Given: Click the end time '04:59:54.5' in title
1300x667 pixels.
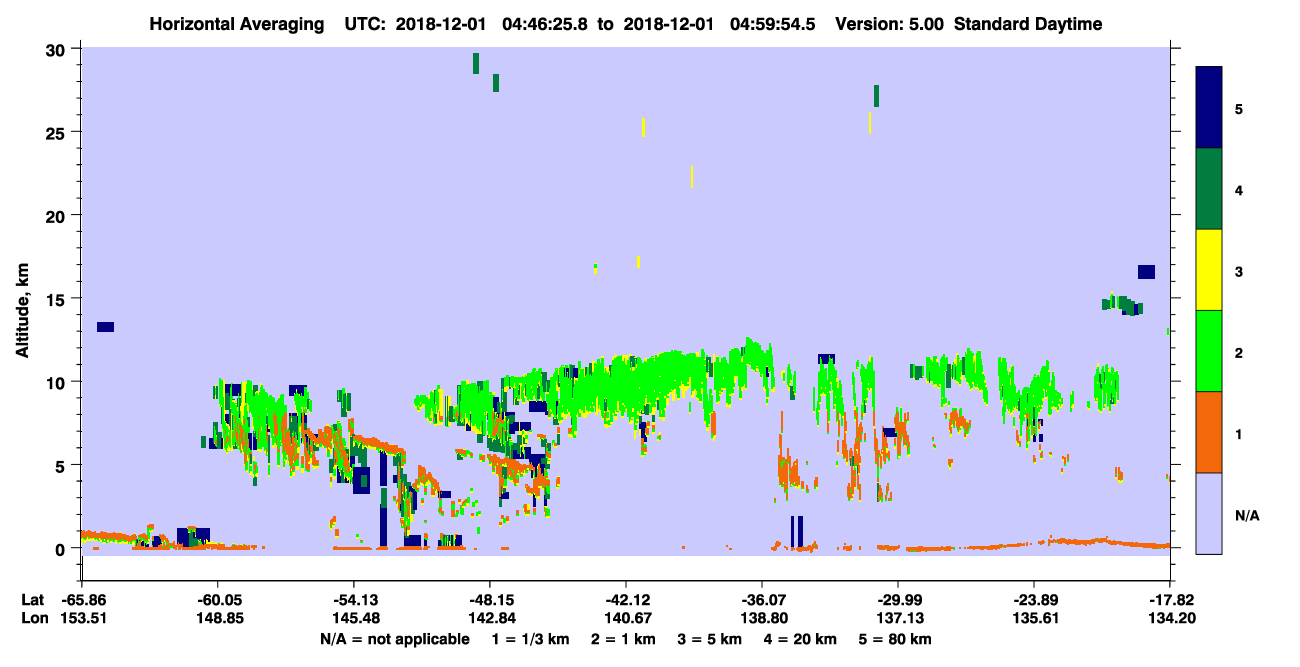Looking at the screenshot, I should pyautogui.click(x=773, y=24).
